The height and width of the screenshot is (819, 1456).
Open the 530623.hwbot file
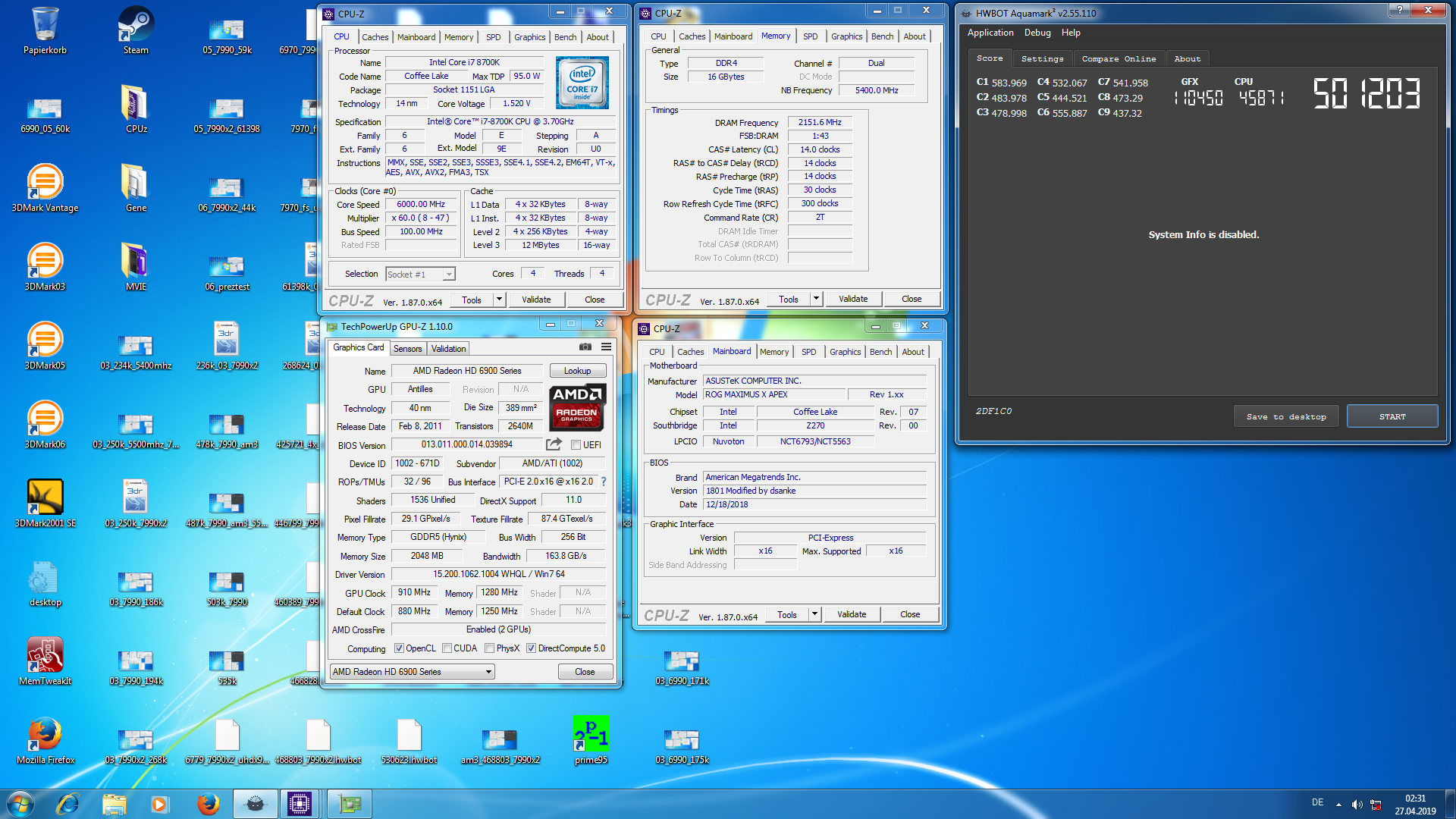click(x=409, y=740)
